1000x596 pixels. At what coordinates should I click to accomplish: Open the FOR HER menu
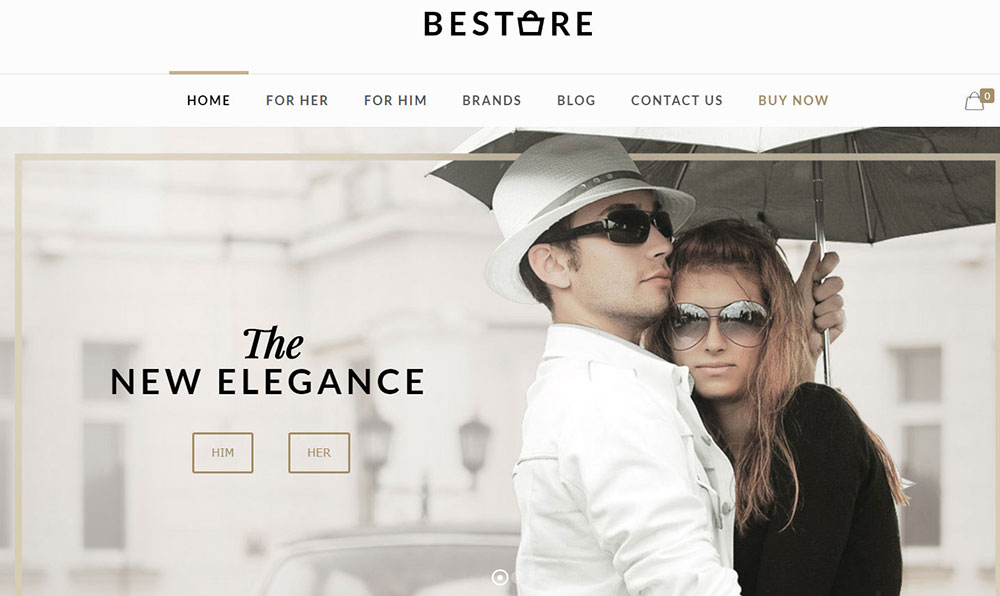[x=297, y=100]
